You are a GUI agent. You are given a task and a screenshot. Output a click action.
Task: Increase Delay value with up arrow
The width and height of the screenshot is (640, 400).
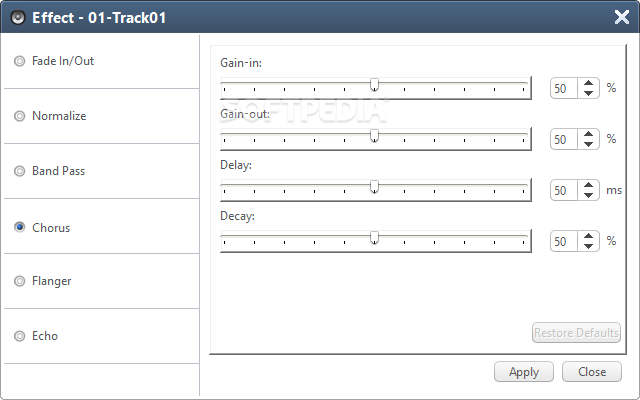click(588, 185)
